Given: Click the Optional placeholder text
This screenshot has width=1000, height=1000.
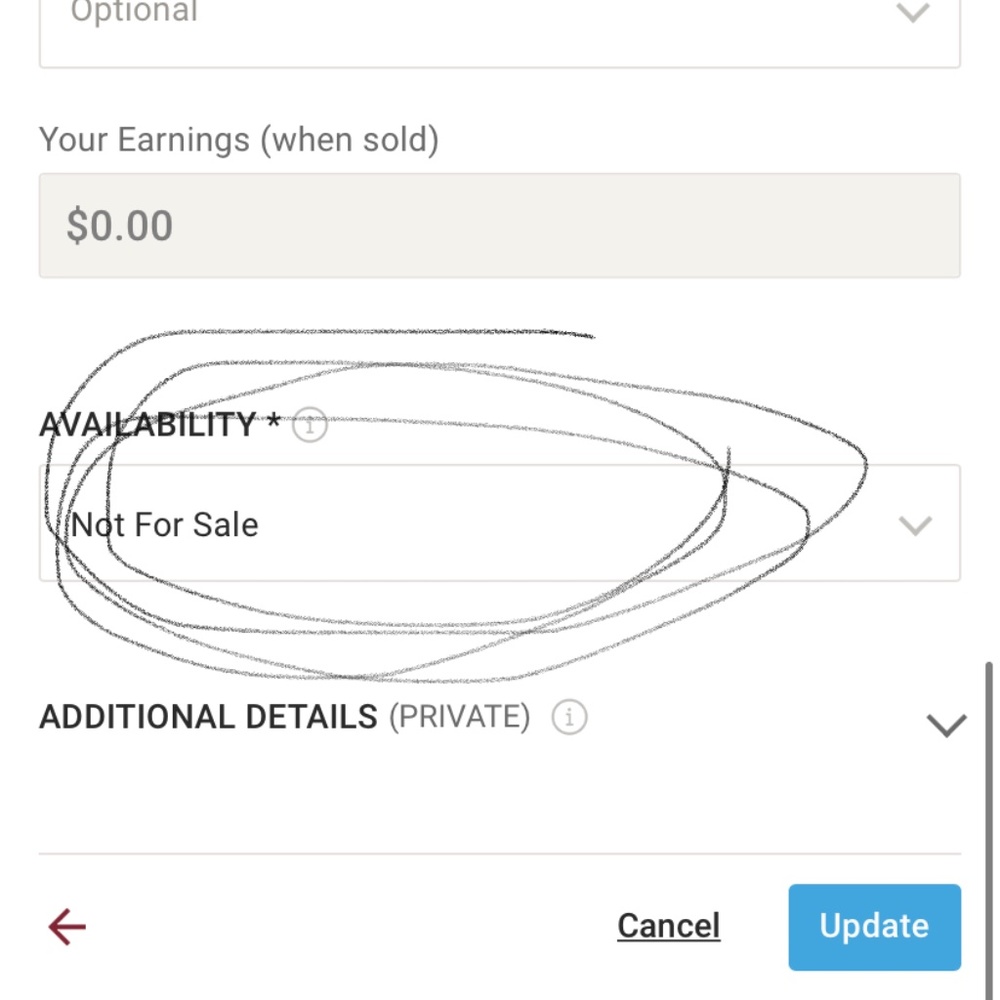Looking at the screenshot, I should point(134,12).
